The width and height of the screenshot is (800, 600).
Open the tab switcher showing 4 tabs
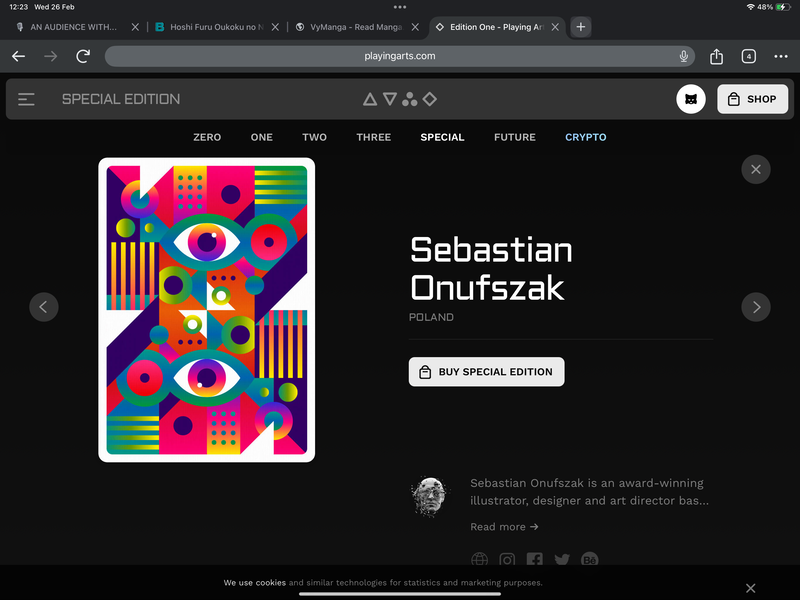pos(748,56)
